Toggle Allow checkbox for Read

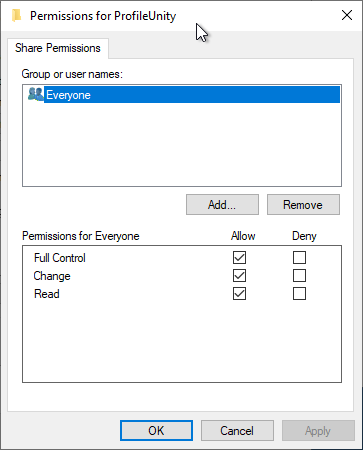pyautogui.click(x=239, y=294)
